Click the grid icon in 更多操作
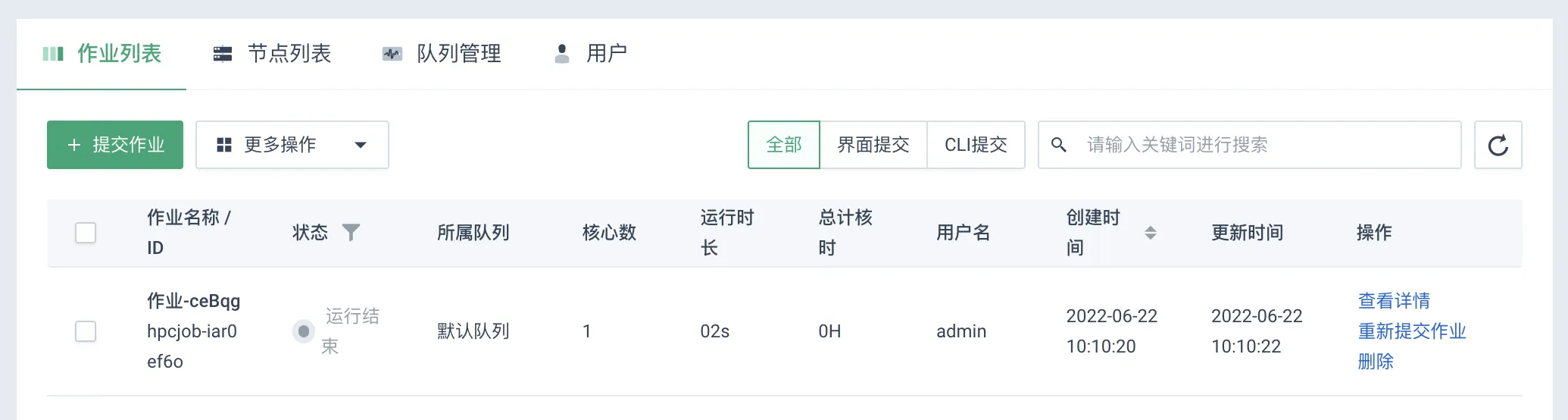The image size is (1568, 420). 224,145
